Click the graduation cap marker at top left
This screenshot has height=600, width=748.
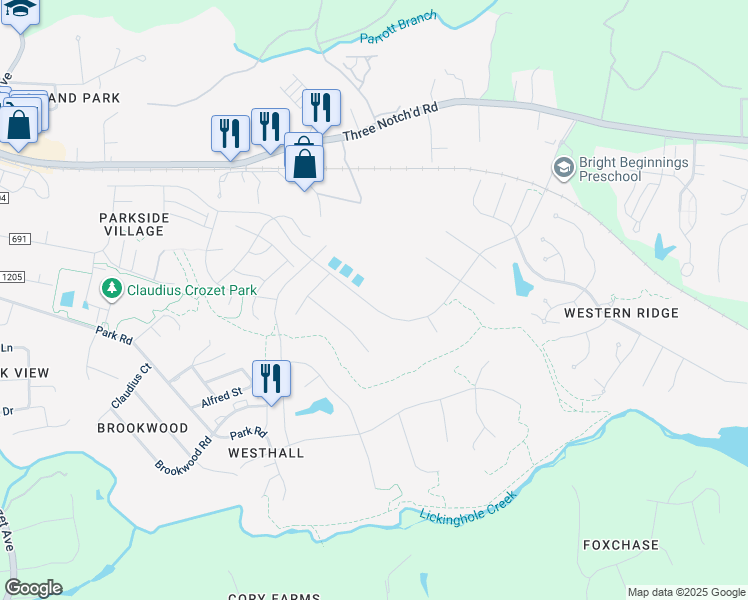[x=20, y=14]
